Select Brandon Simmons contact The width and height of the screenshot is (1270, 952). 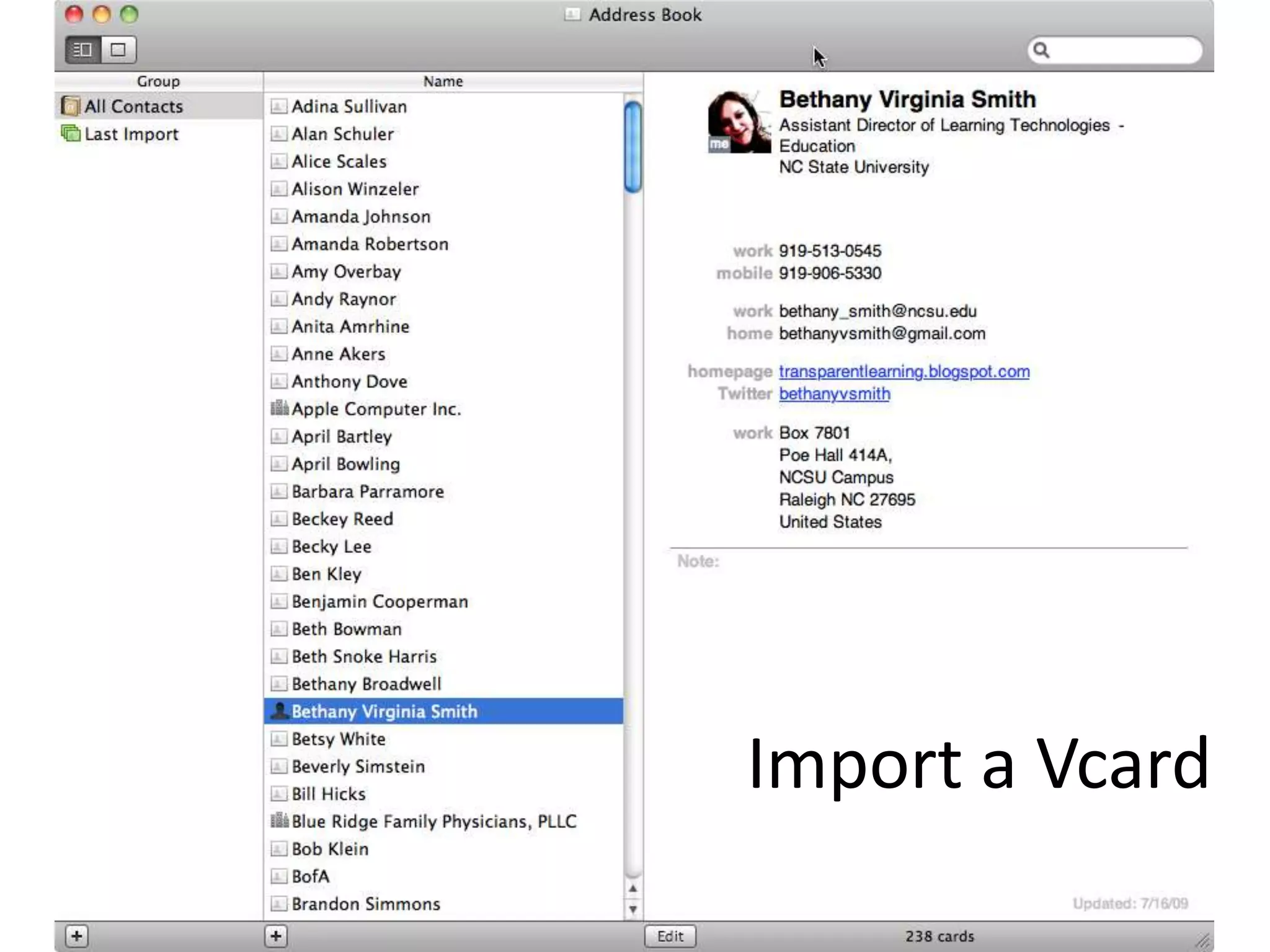pos(444,904)
